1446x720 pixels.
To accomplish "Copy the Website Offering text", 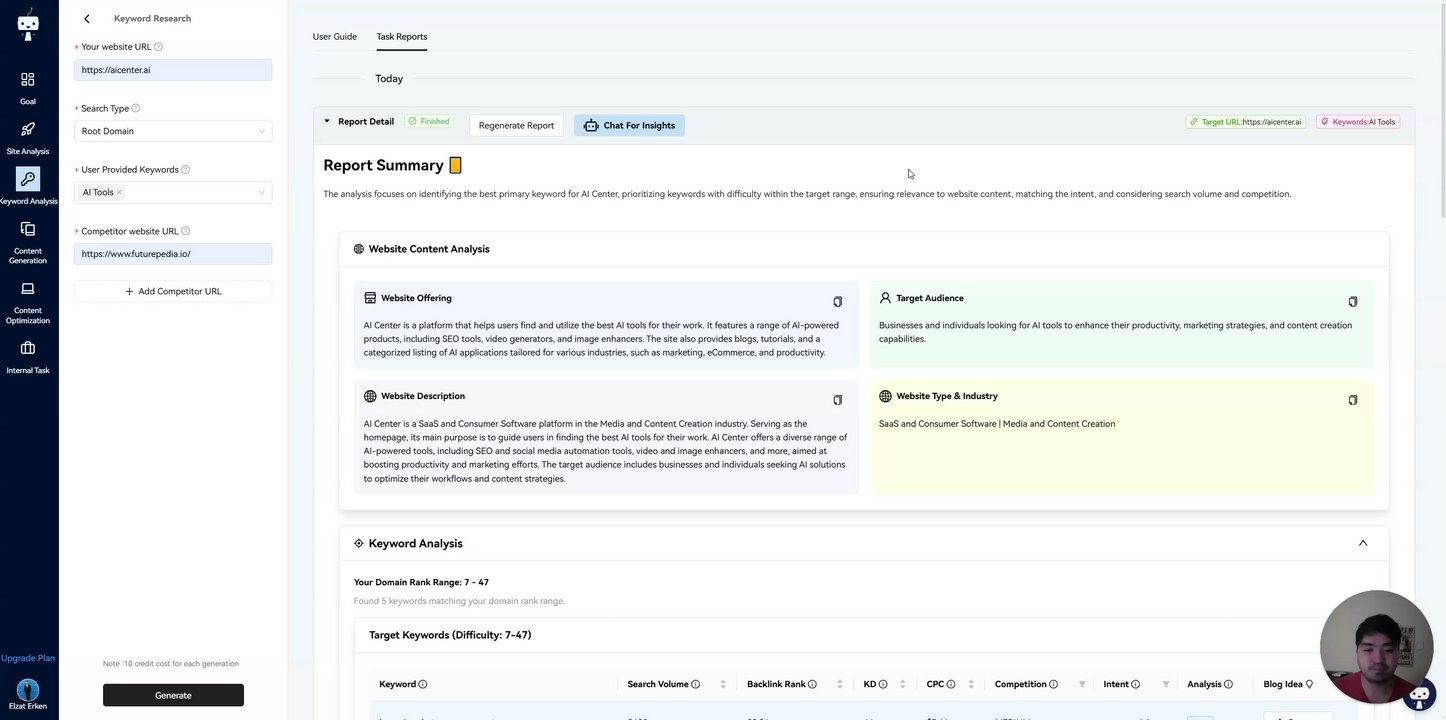I will point(838,301).
